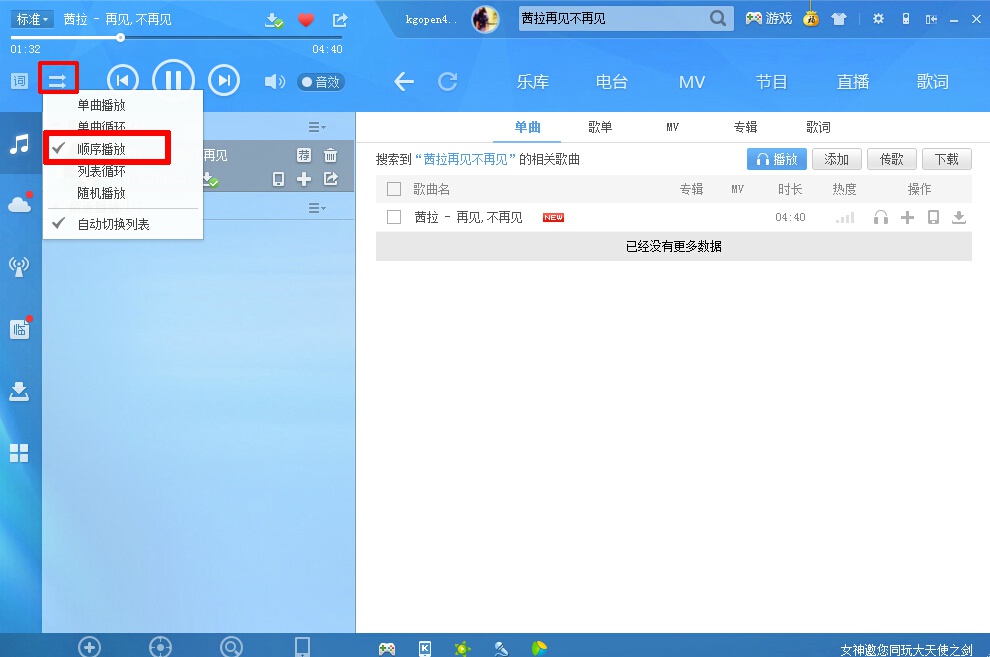Switch to 专辑 search results tab
The height and width of the screenshot is (657, 990).
(745, 127)
